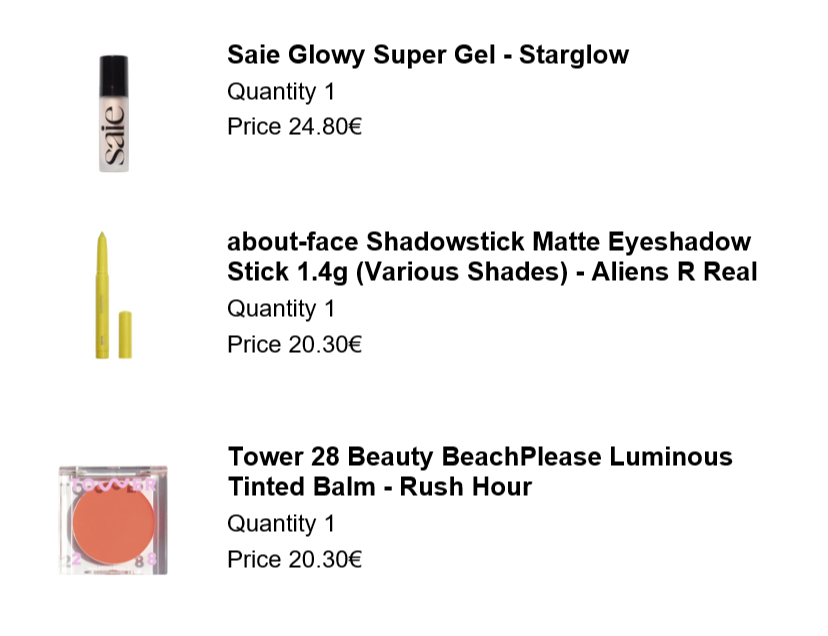Click the detached yellow Shadowstick cap
828x636 pixels.
point(125,335)
